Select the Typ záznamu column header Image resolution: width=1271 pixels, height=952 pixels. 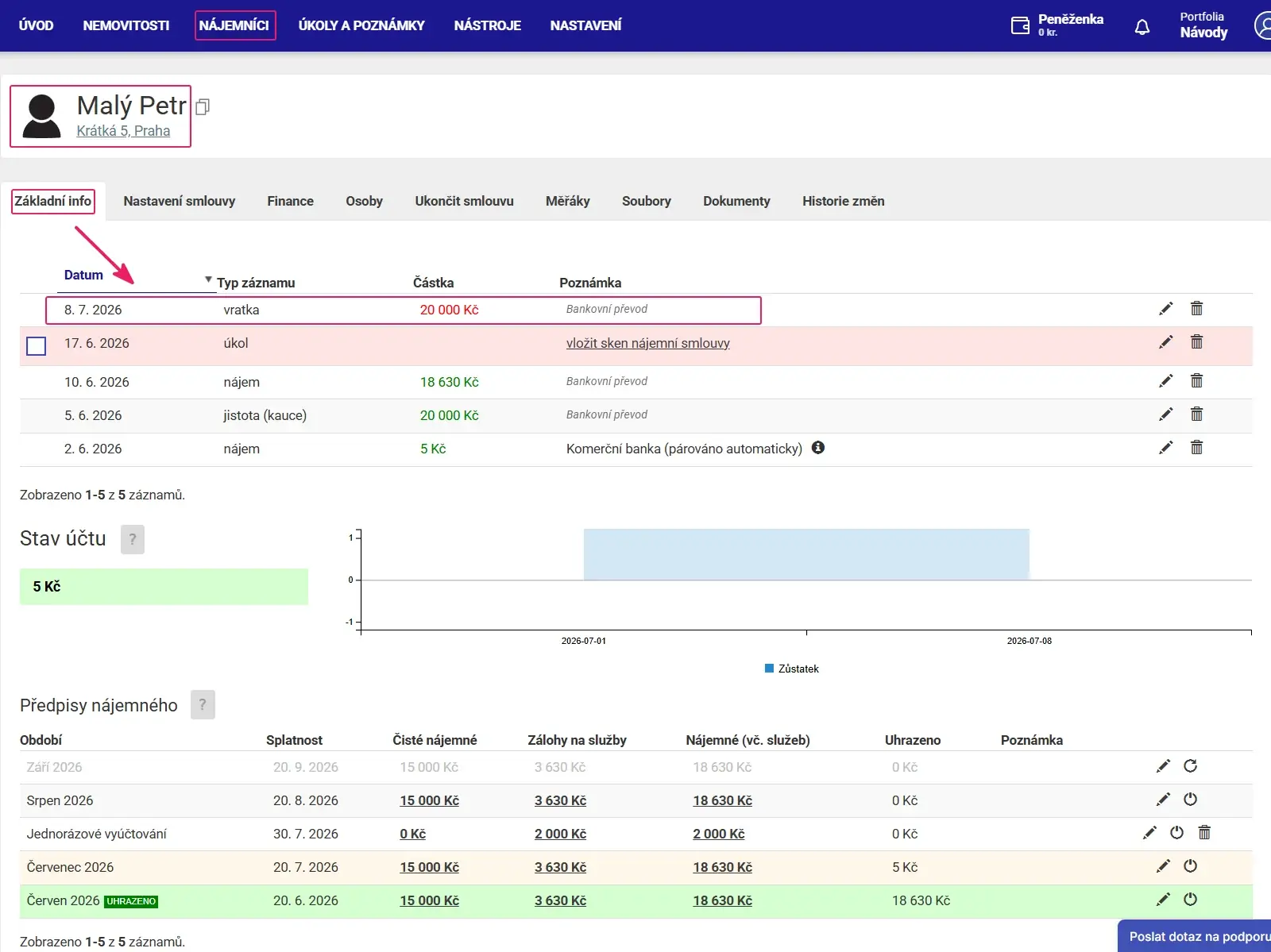pyautogui.click(x=256, y=283)
